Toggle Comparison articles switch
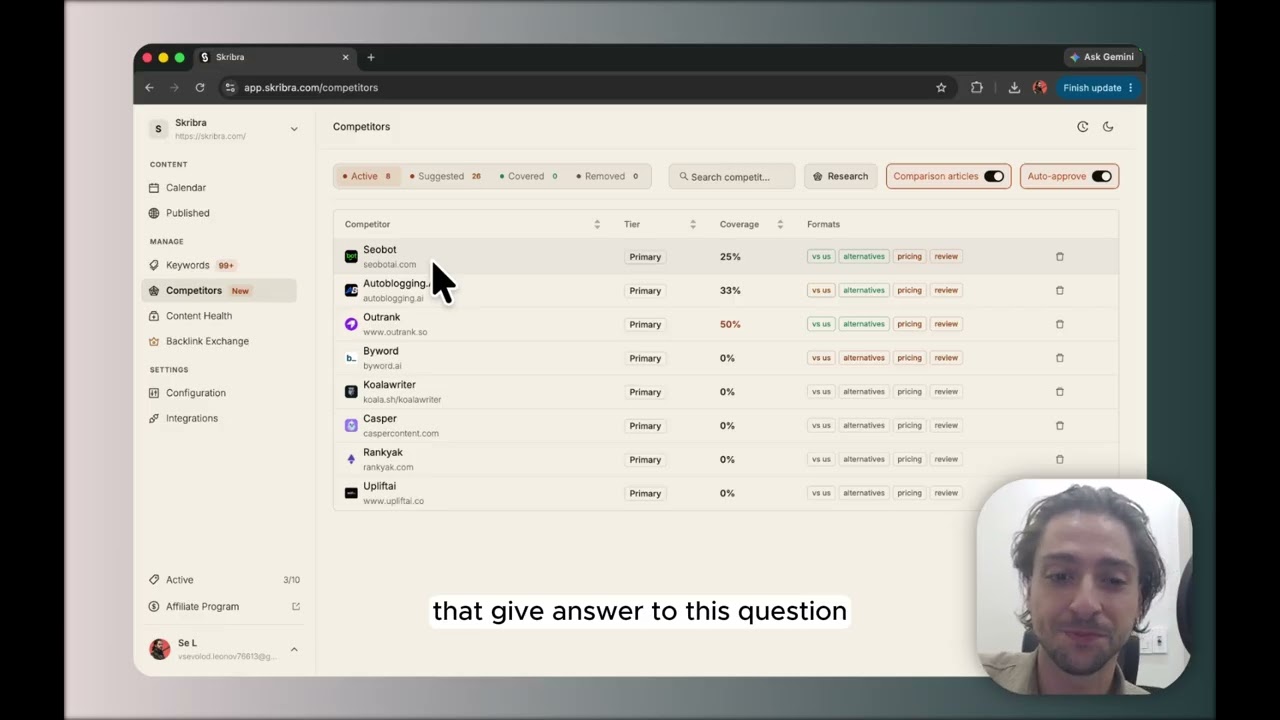The image size is (1280, 720). tap(994, 177)
